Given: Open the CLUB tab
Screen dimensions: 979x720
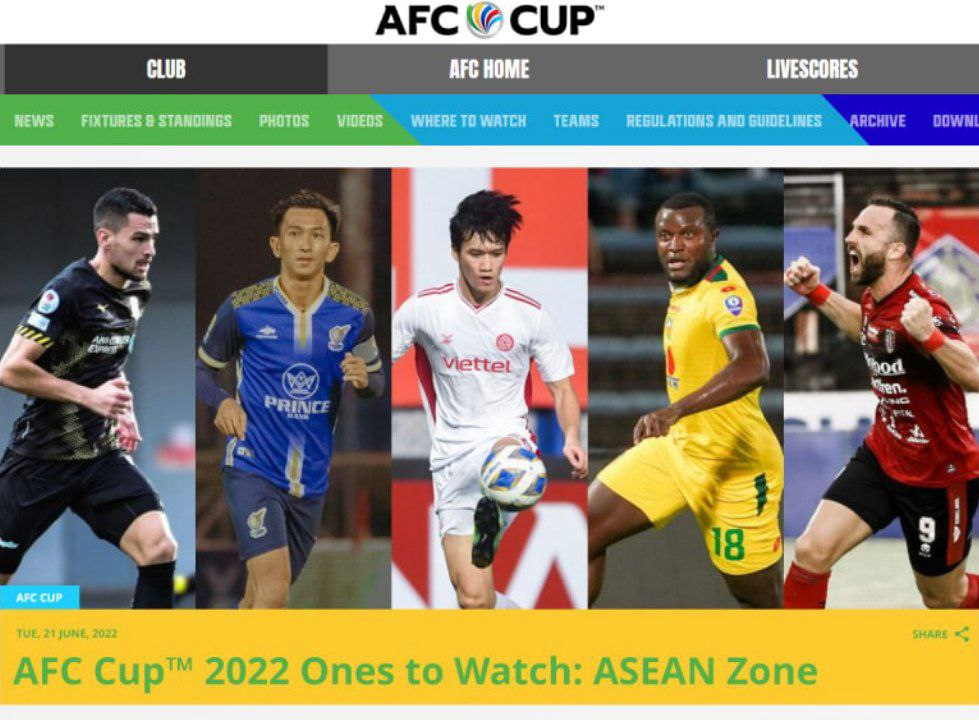Looking at the screenshot, I should tap(165, 69).
